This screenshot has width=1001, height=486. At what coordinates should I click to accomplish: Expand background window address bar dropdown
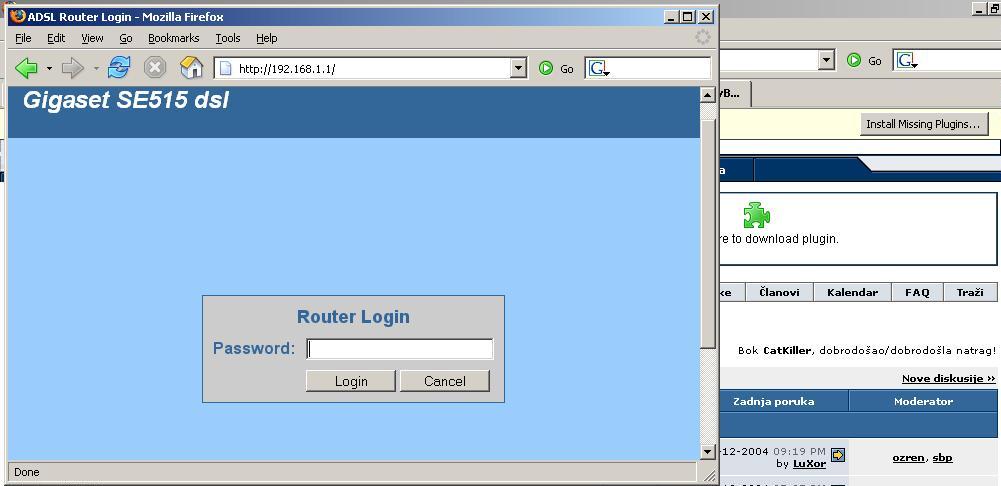click(827, 61)
